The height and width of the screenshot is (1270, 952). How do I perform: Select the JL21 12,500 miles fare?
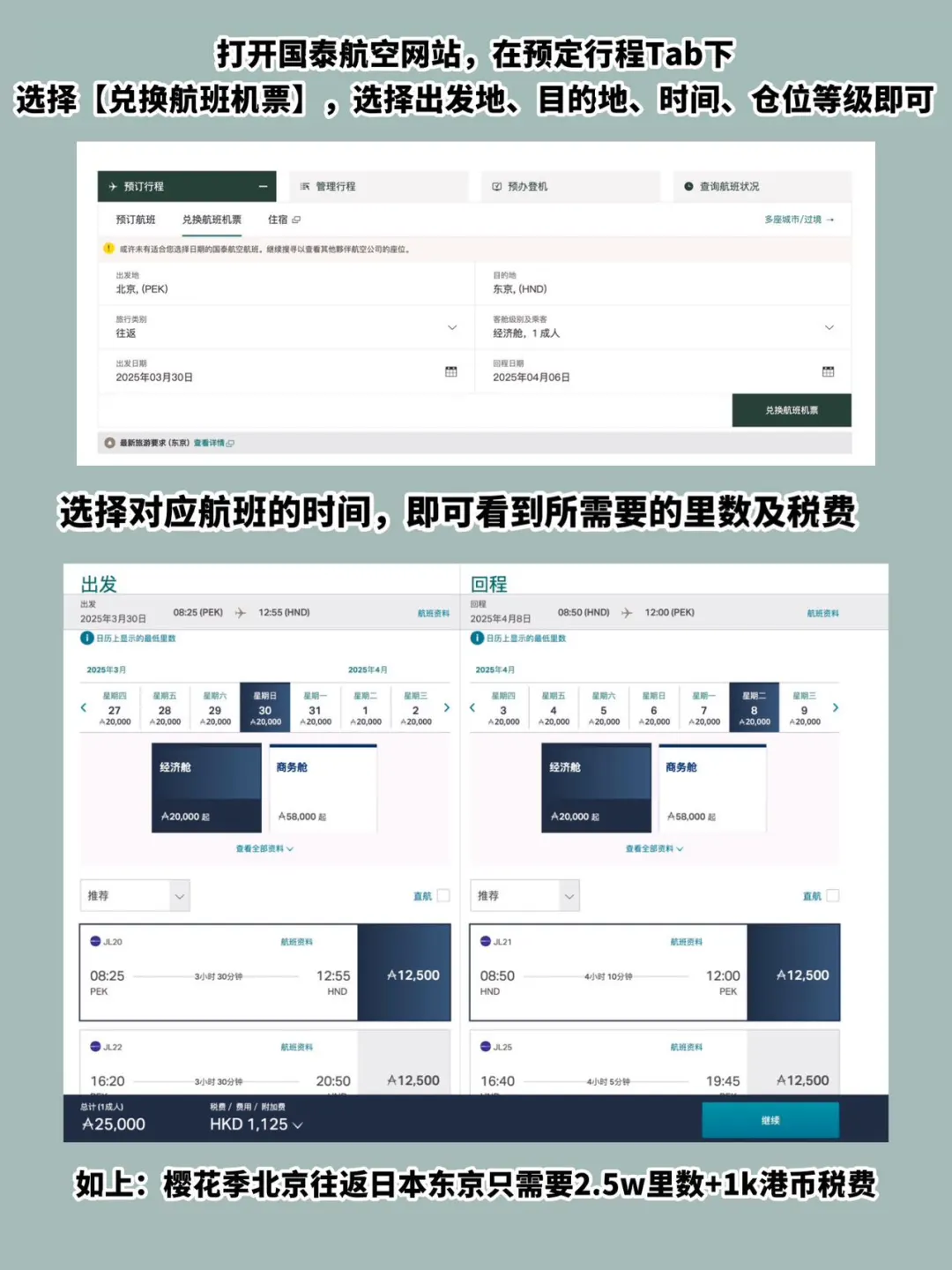[x=793, y=973]
